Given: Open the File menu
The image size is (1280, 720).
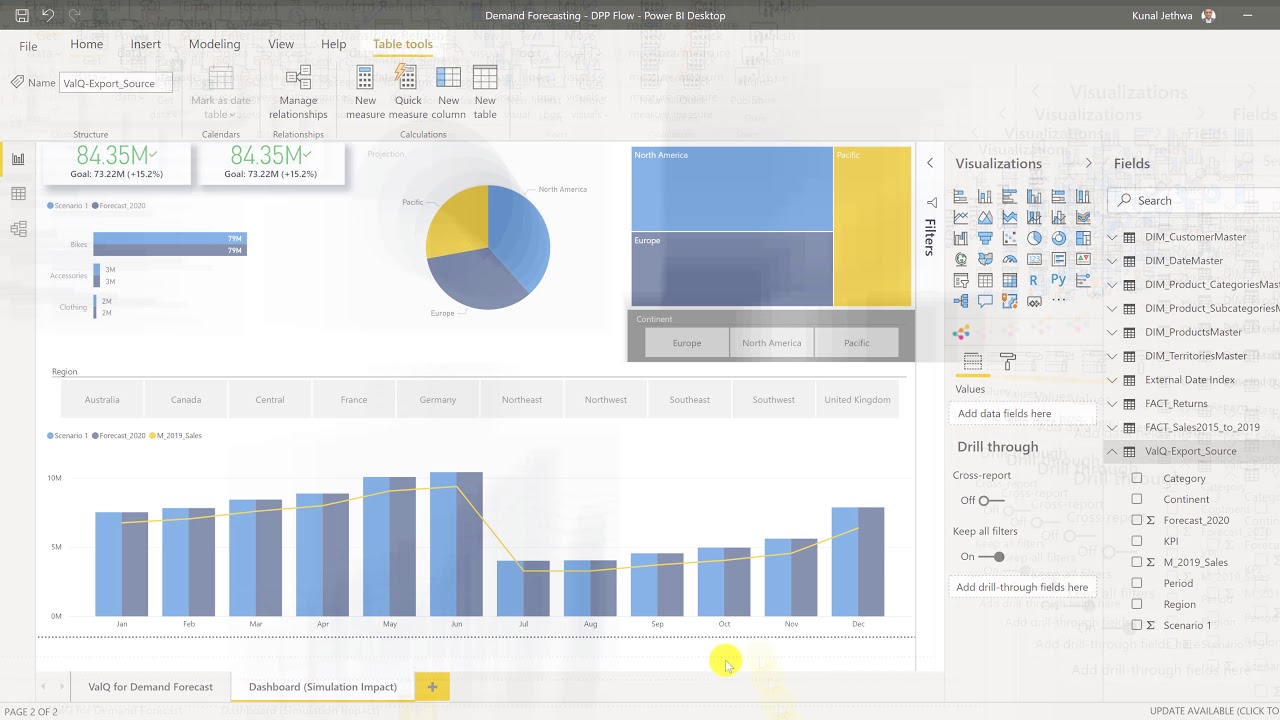Looking at the screenshot, I should click(x=28, y=46).
